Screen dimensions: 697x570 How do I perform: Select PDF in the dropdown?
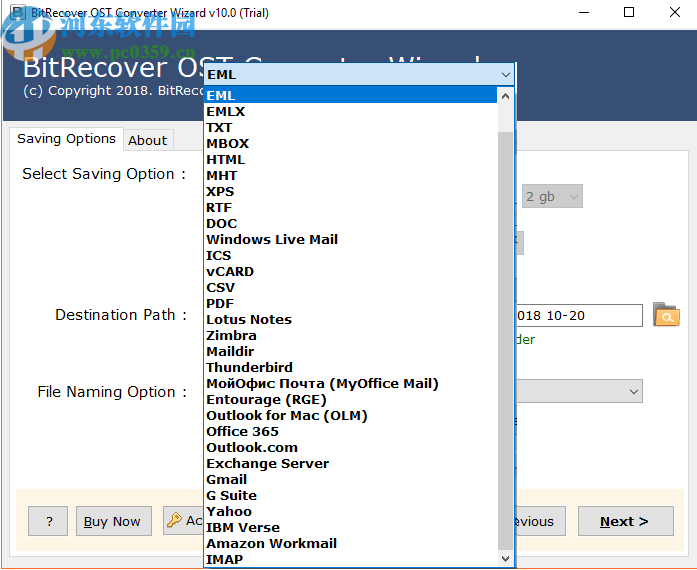(350, 303)
